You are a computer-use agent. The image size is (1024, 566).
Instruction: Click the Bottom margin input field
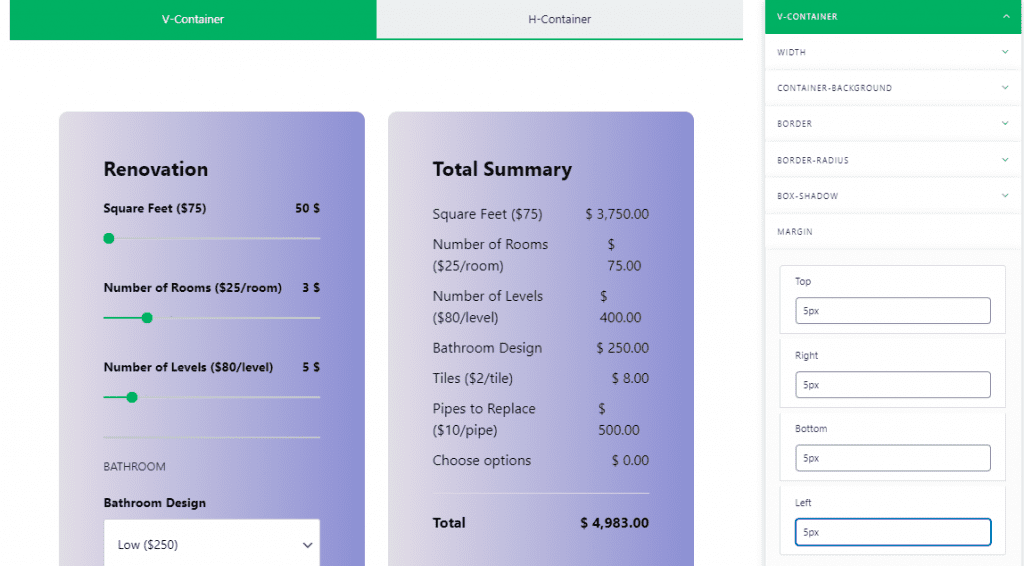click(x=893, y=458)
